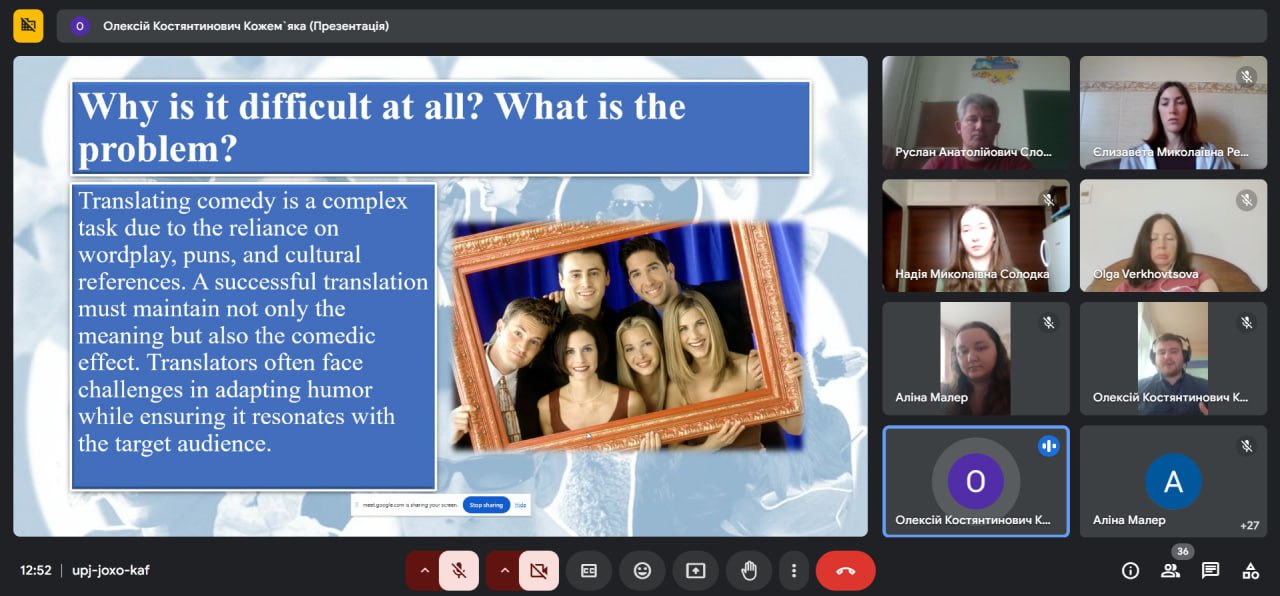This screenshot has height=596, width=1280.
Task: Open the three-dot more options menu
Action: pyautogui.click(x=793, y=571)
